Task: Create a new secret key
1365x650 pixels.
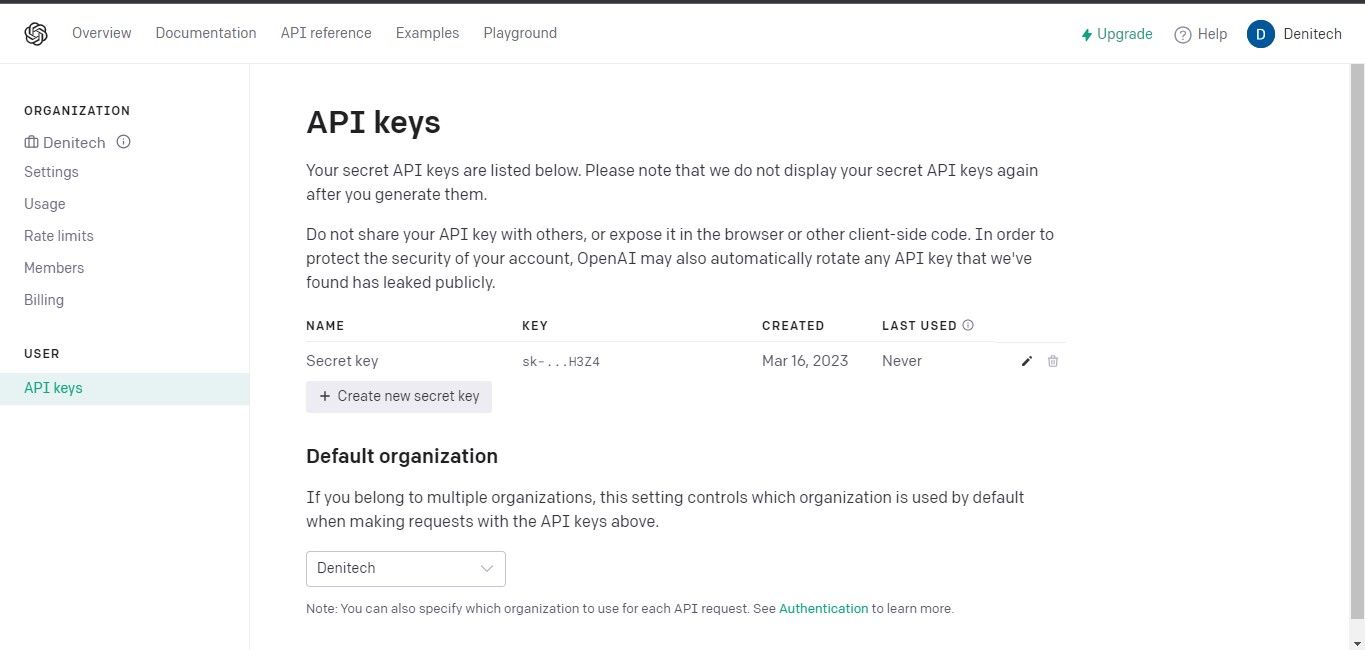Action: 398,396
